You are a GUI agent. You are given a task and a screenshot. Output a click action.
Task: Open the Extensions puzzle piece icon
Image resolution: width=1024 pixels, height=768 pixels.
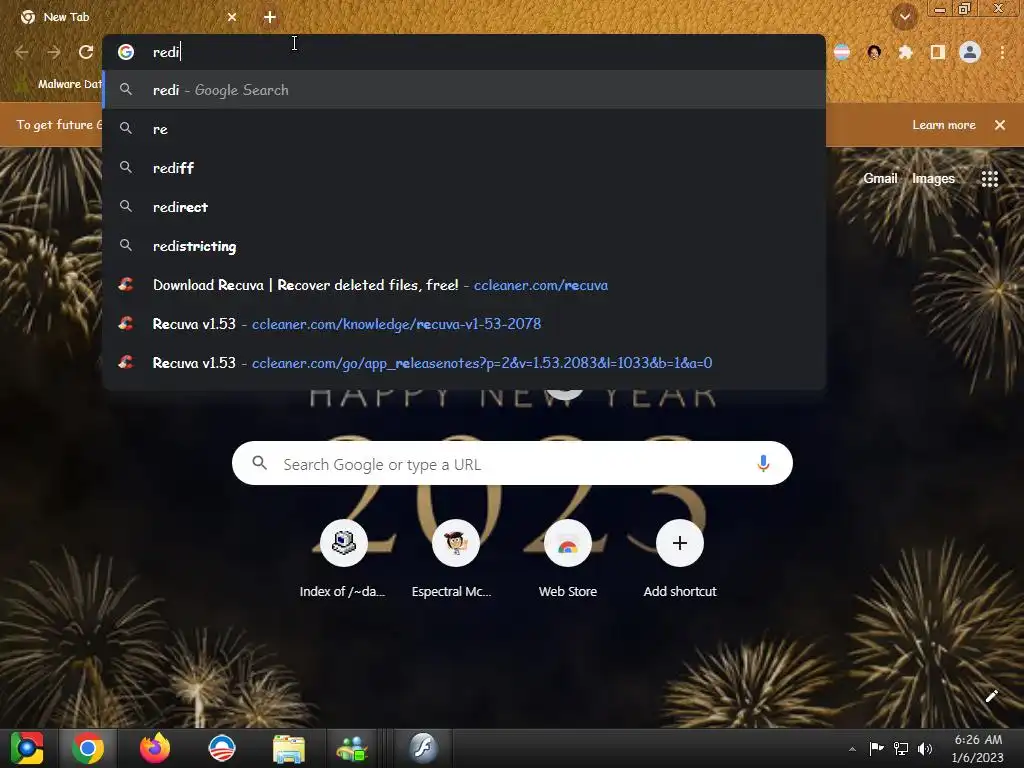tap(905, 52)
